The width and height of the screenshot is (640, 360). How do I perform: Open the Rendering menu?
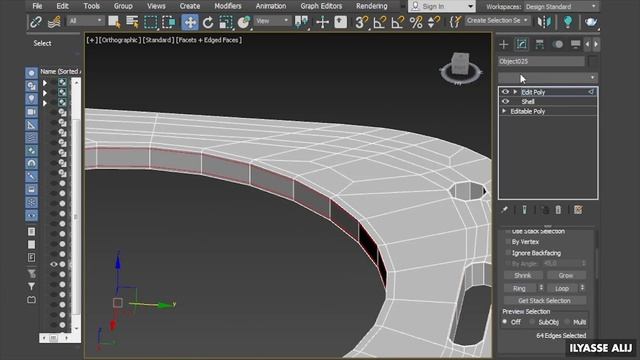pyautogui.click(x=371, y=6)
